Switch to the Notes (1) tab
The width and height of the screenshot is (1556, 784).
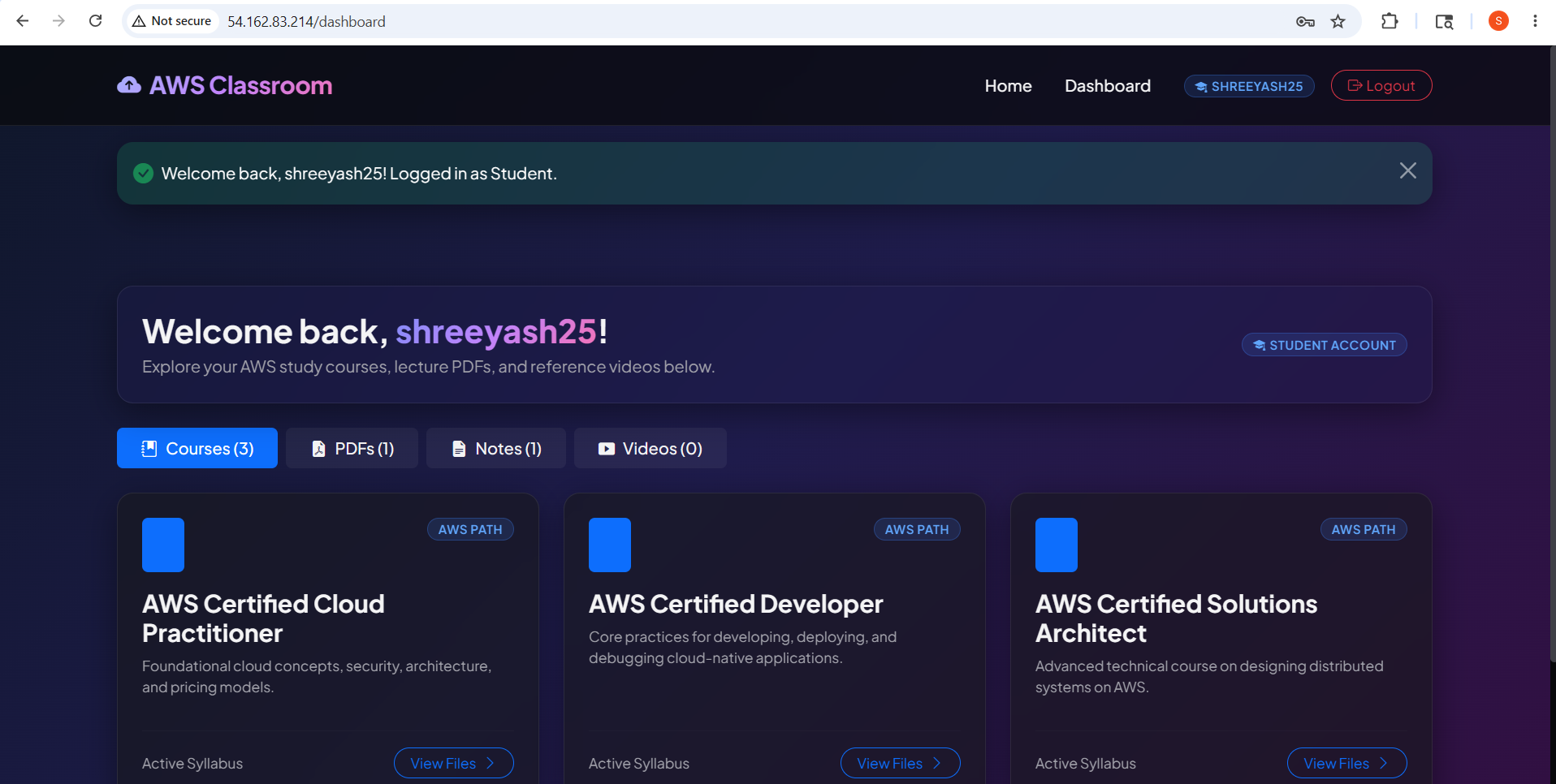pyautogui.click(x=496, y=448)
